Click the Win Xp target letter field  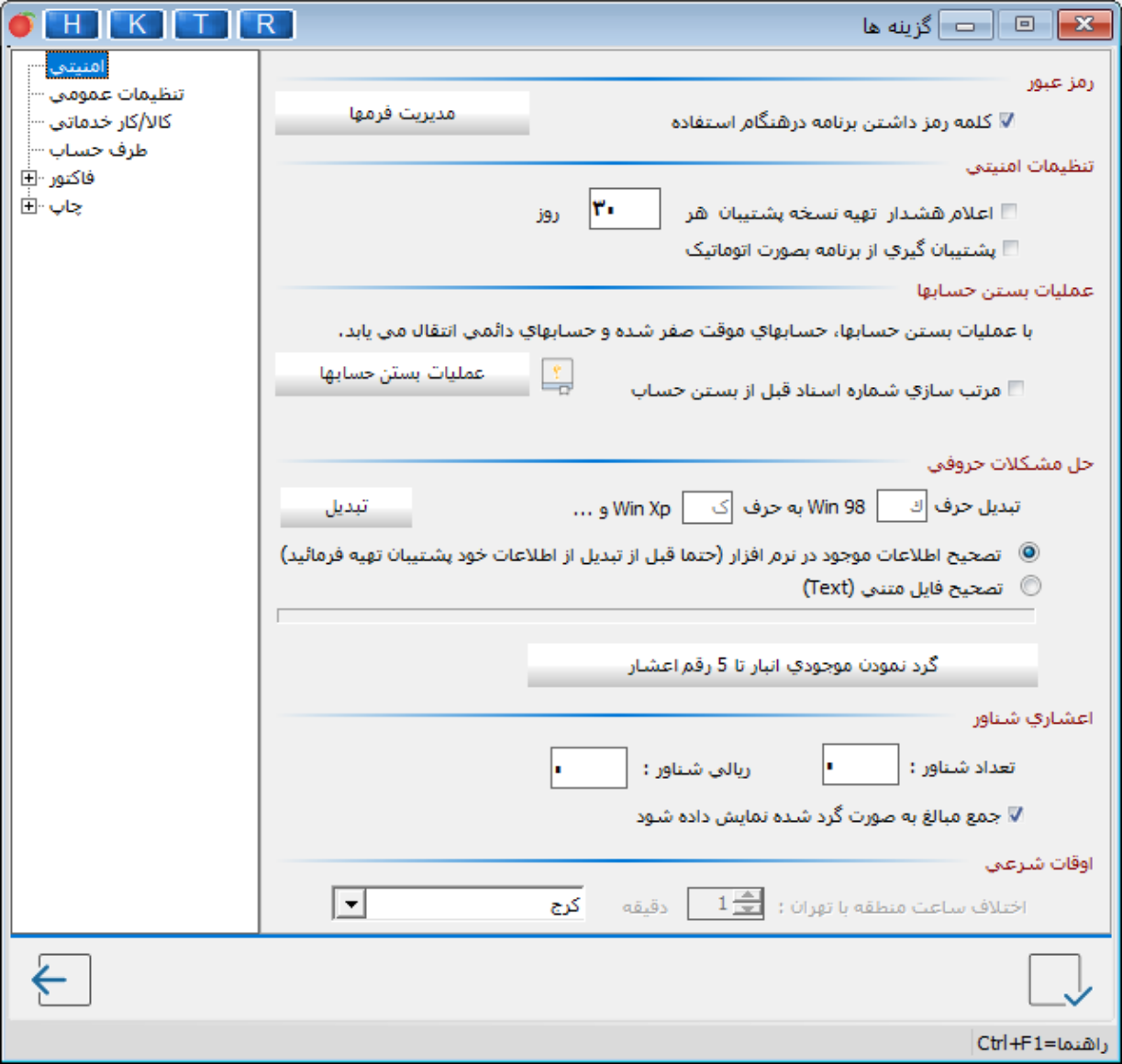tap(708, 507)
